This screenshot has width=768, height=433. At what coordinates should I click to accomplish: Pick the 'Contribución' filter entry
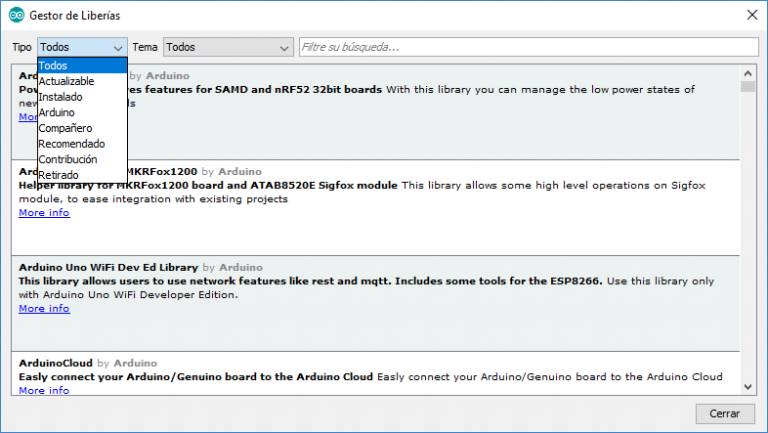(68, 159)
